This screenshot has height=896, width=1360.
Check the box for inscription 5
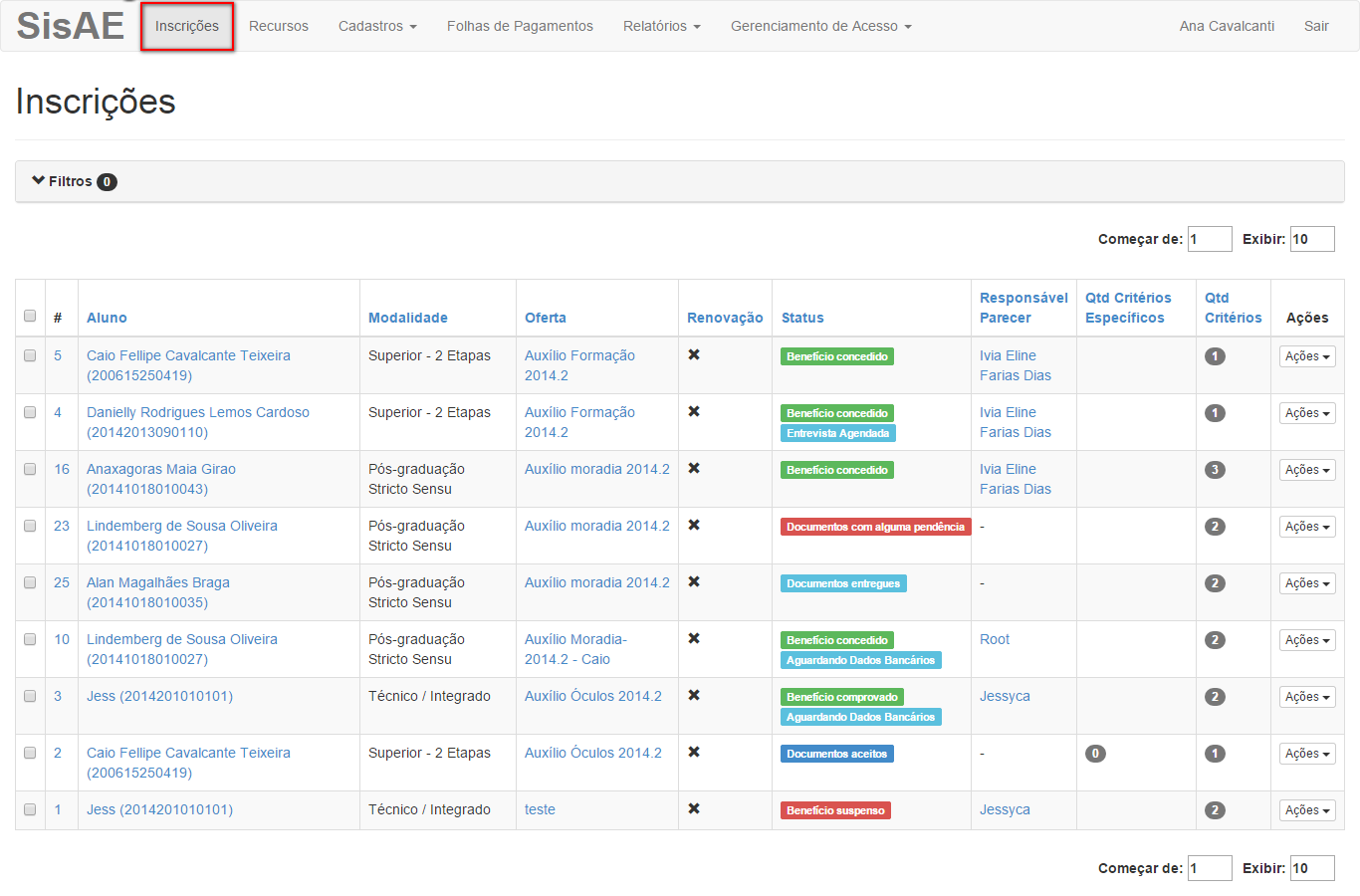30,355
